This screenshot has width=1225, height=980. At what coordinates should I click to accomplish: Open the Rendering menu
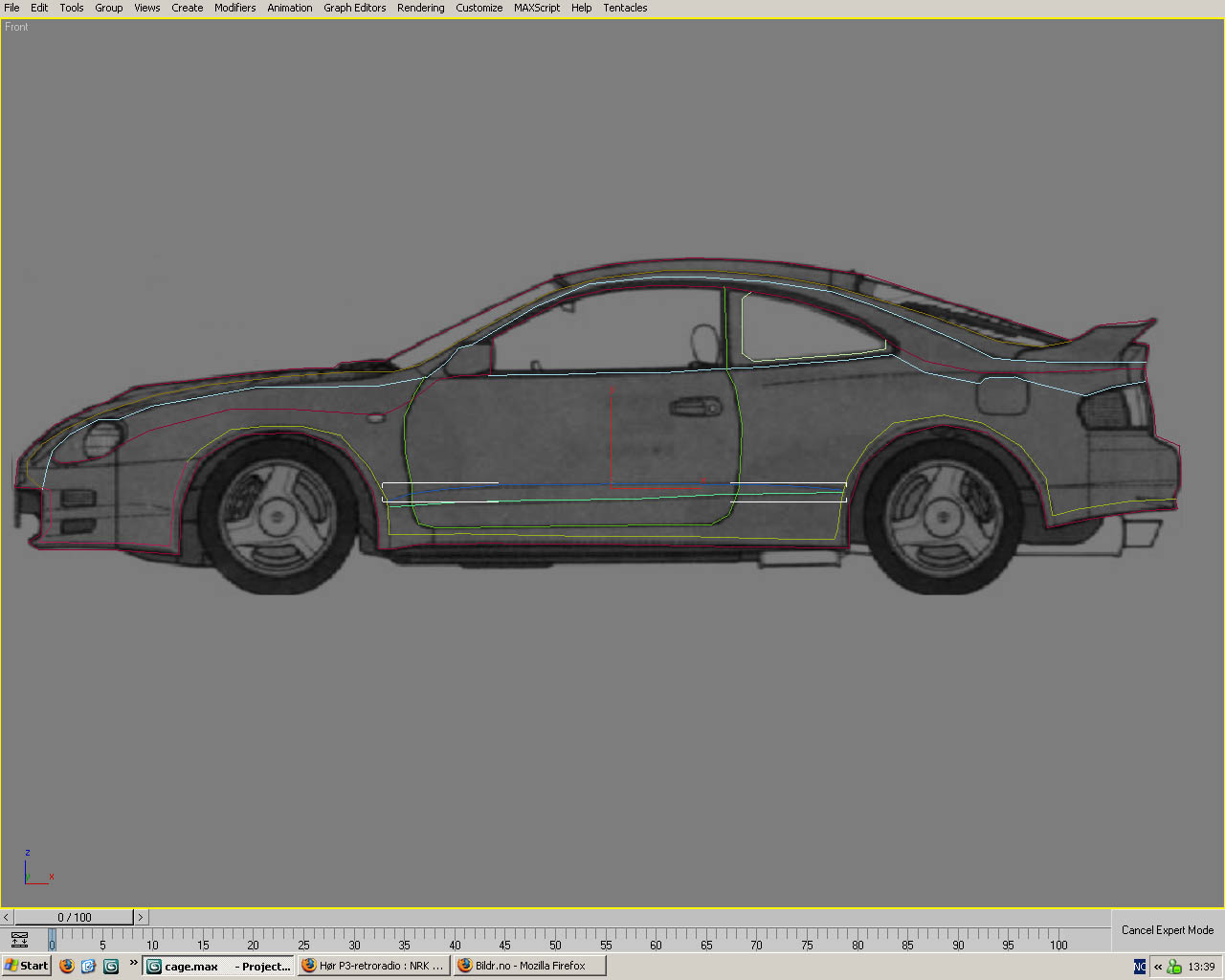(x=420, y=8)
